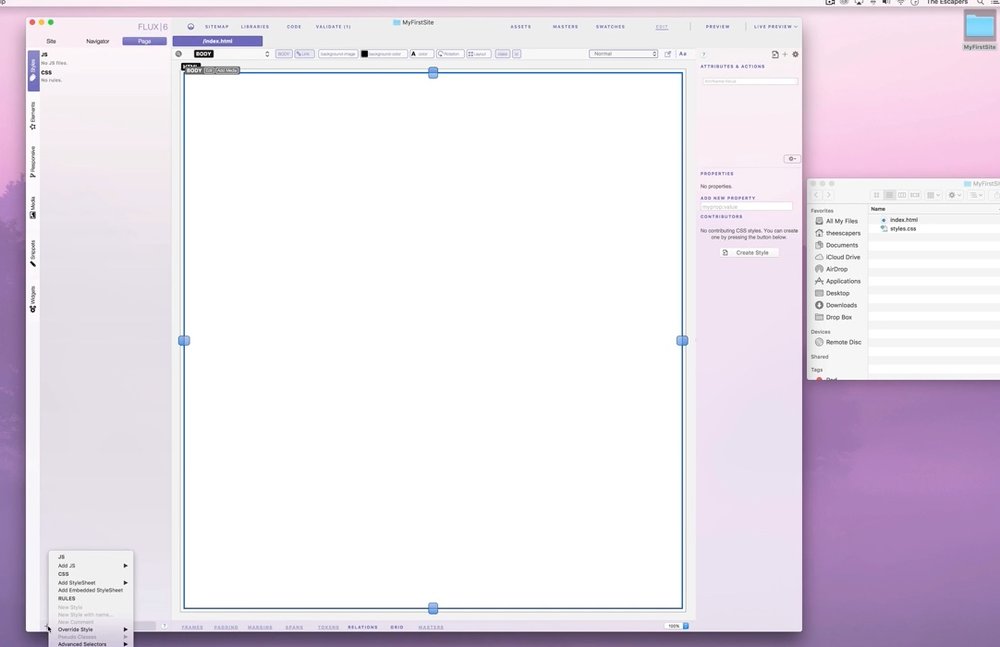The image size is (1000, 647).
Task: Toggle FRAMES overlay
Action: click(x=192, y=627)
